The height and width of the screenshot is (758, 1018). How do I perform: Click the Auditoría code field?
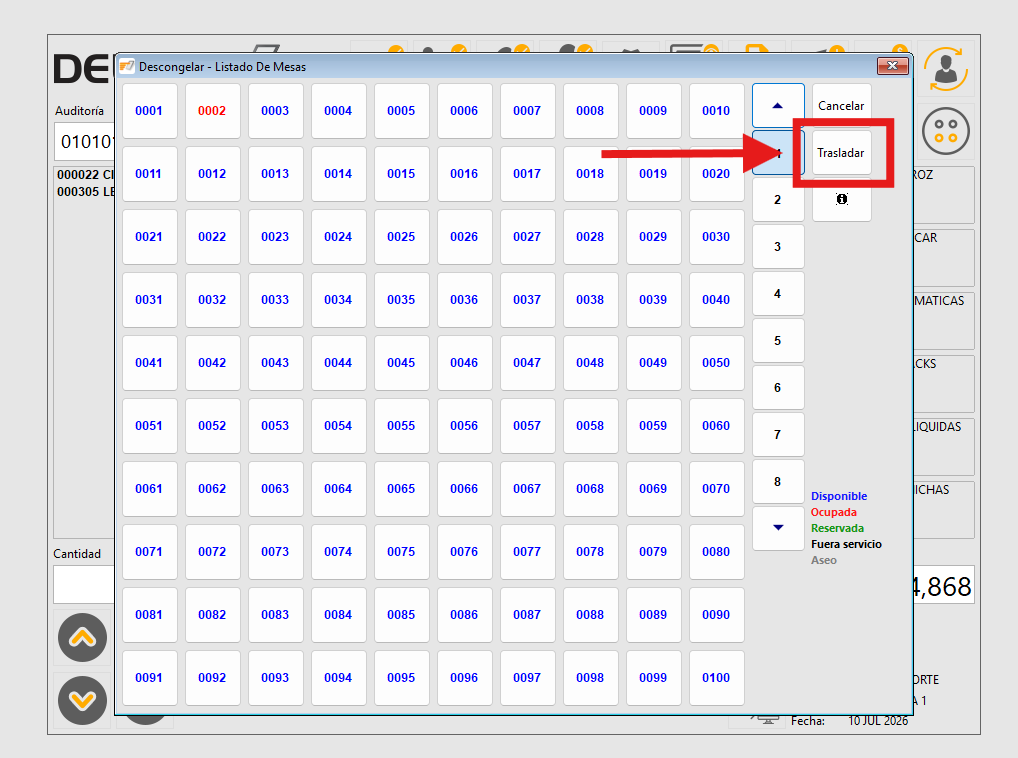85,141
